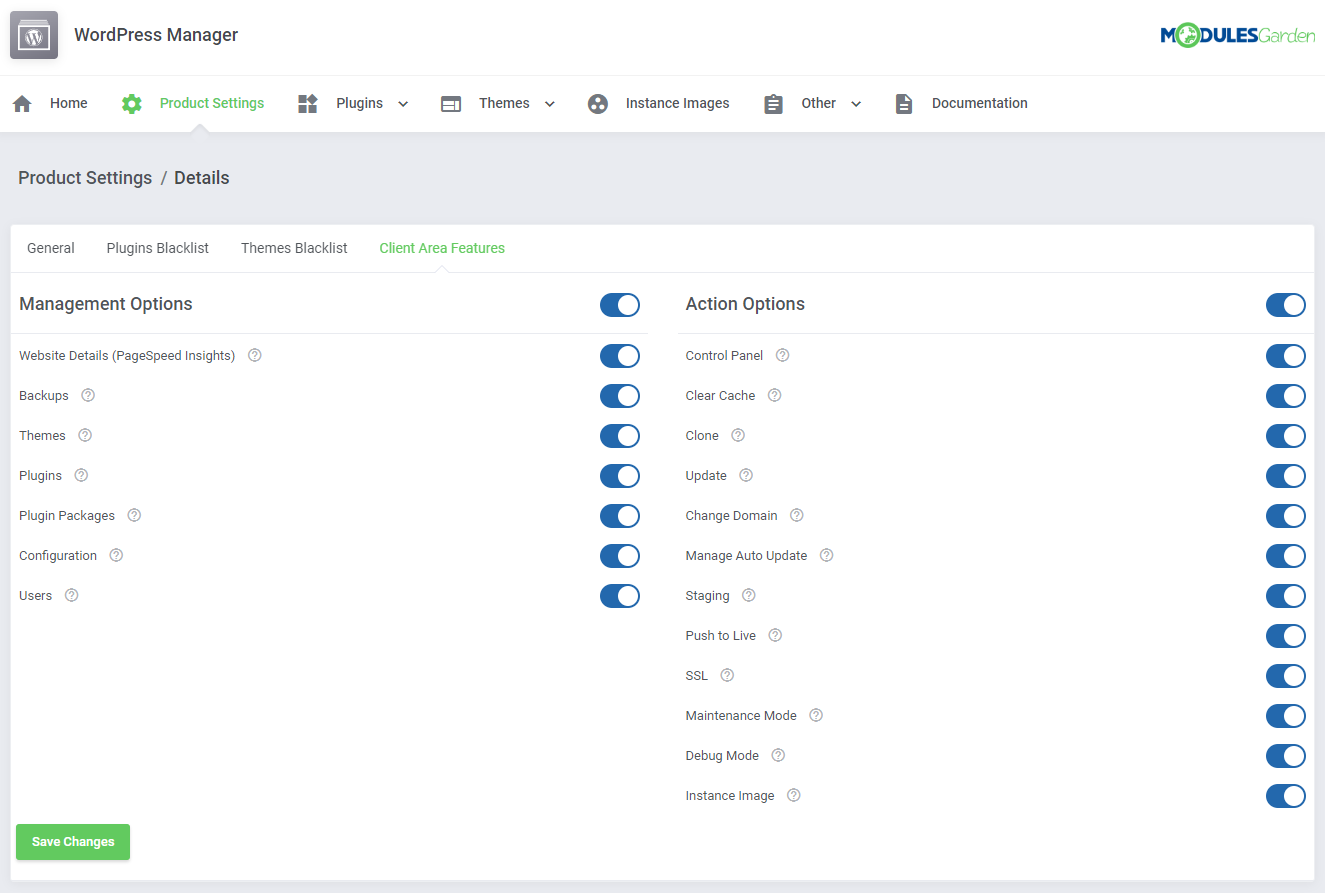Open help icon next to Instance Image option
The height and width of the screenshot is (893, 1325).
point(794,795)
